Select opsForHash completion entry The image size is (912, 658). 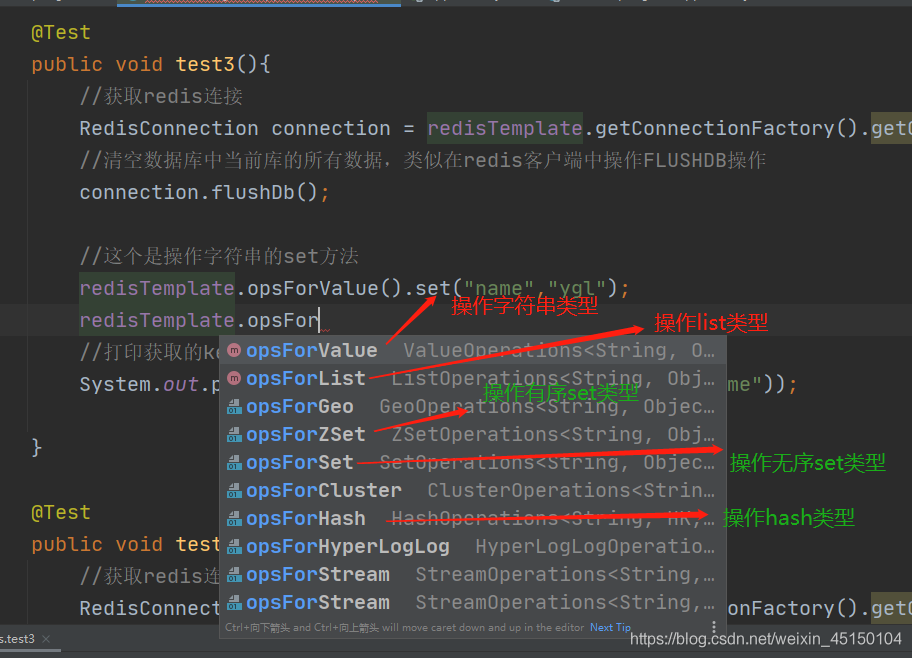click(472, 518)
